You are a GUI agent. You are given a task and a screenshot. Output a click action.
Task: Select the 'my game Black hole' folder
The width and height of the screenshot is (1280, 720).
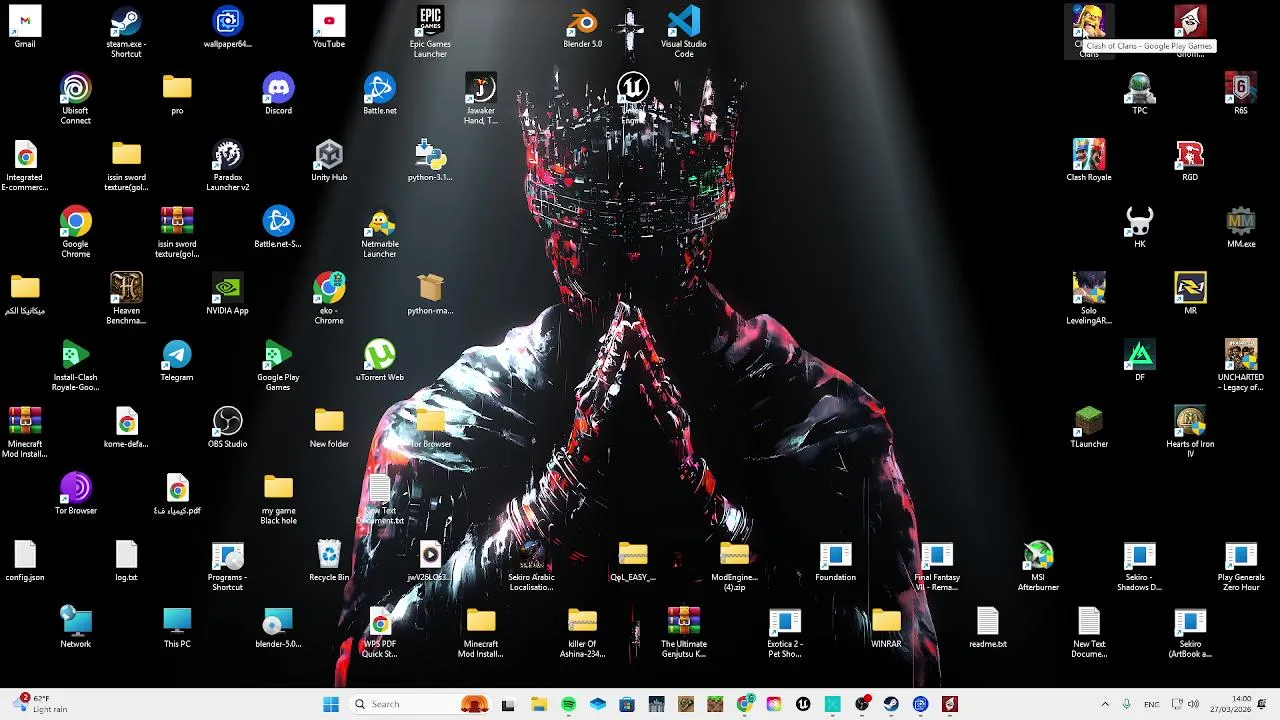(278, 500)
